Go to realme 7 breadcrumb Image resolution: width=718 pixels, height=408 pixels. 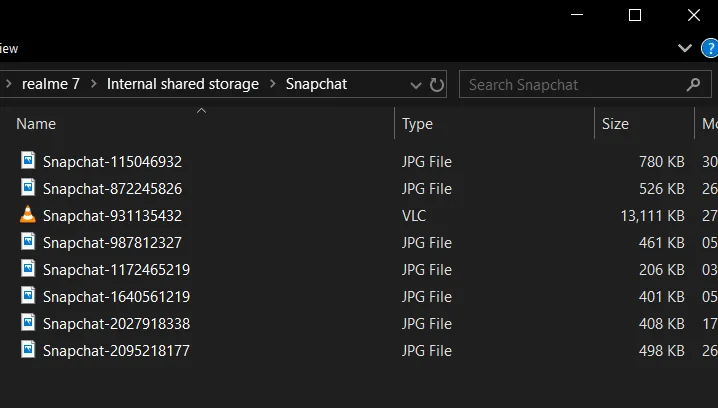pos(51,84)
